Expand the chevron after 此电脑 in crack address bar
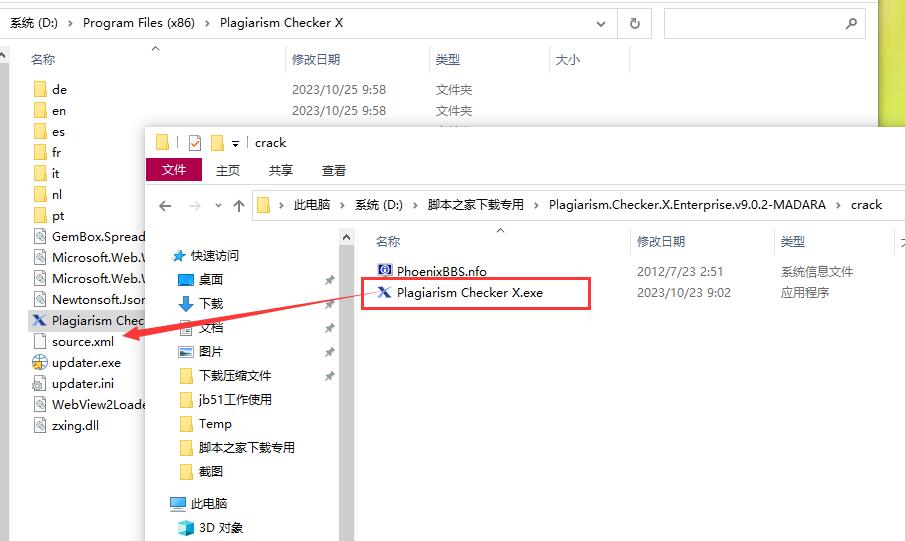 click(x=342, y=205)
